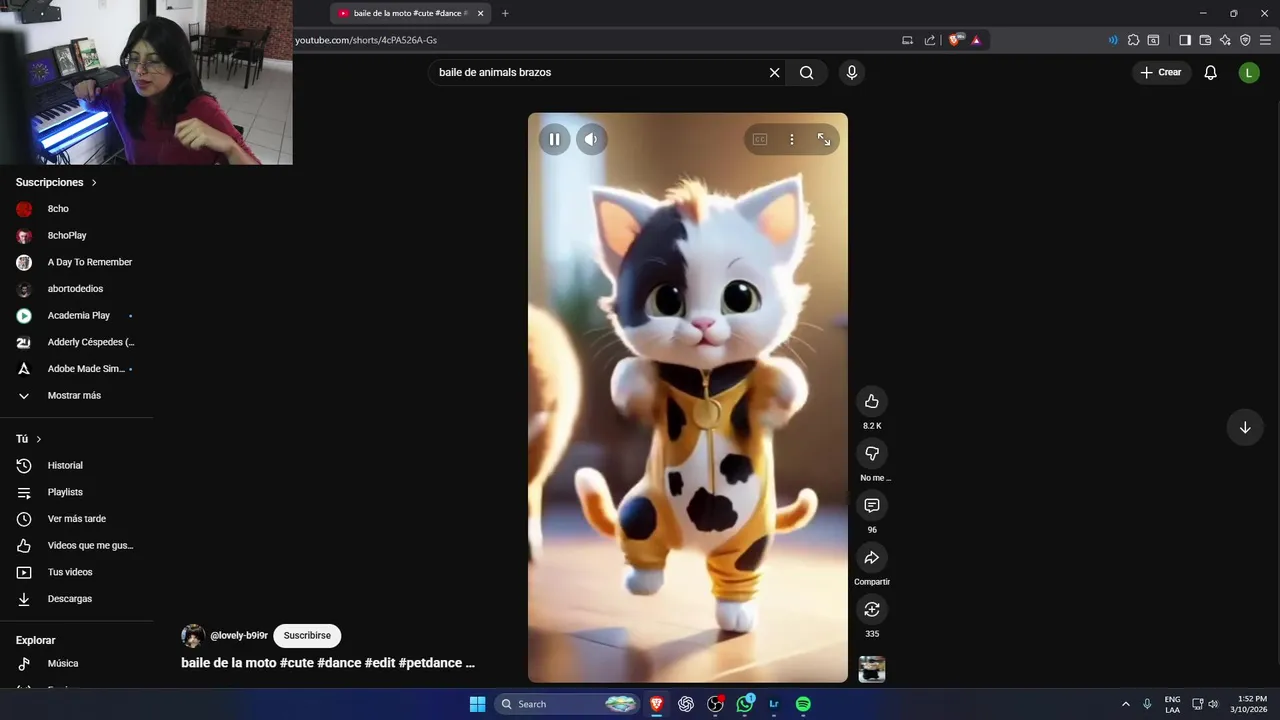Like the Short with thumbs up
This screenshot has width=1280, height=720.
872,401
